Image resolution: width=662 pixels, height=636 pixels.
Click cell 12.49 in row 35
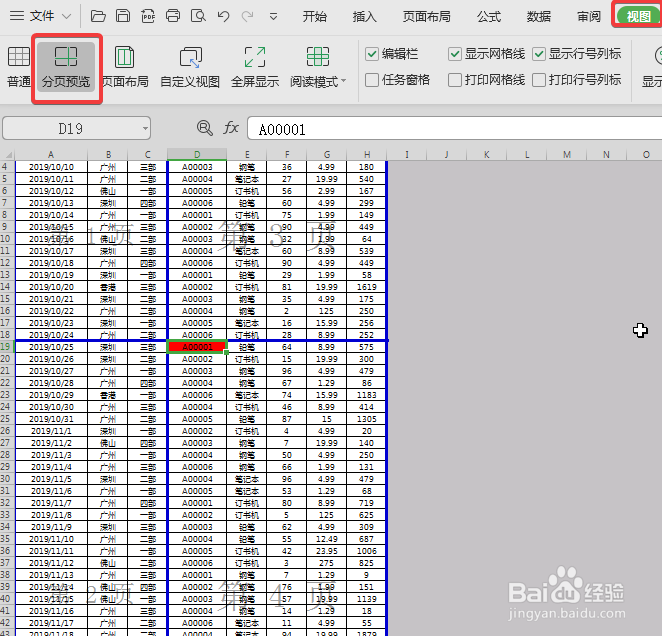(327, 539)
